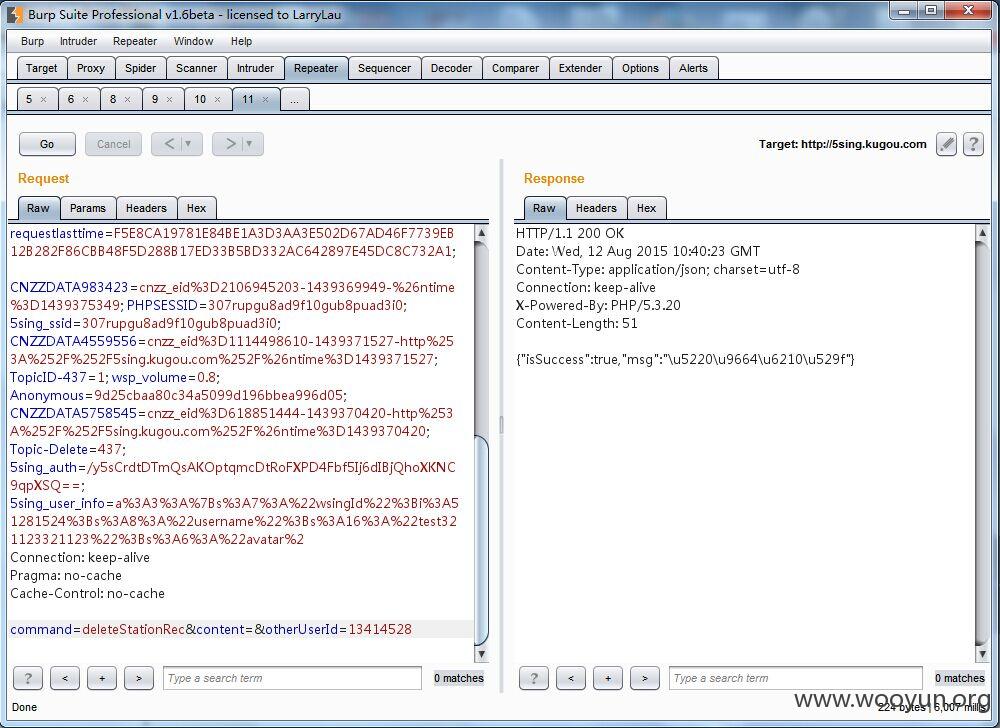Go to previous match in response search

pyautogui.click(x=571, y=678)
